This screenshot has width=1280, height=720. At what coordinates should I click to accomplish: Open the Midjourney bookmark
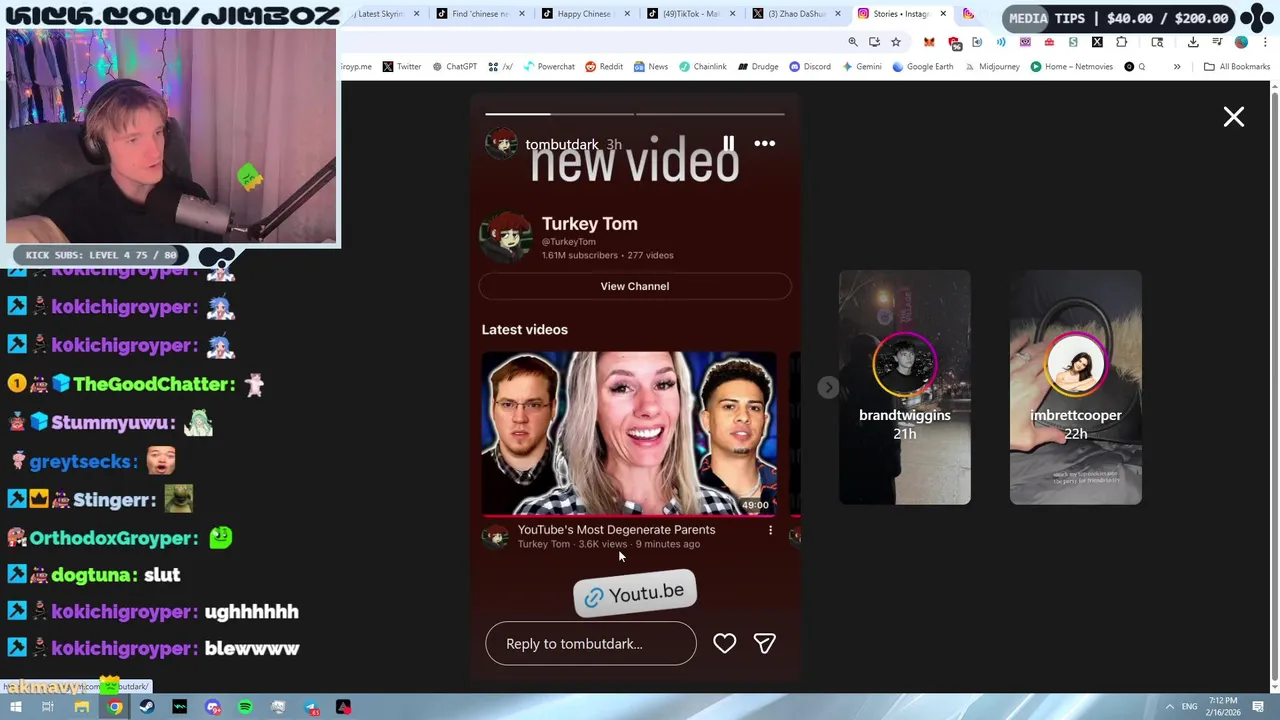(x=993, y=67)
